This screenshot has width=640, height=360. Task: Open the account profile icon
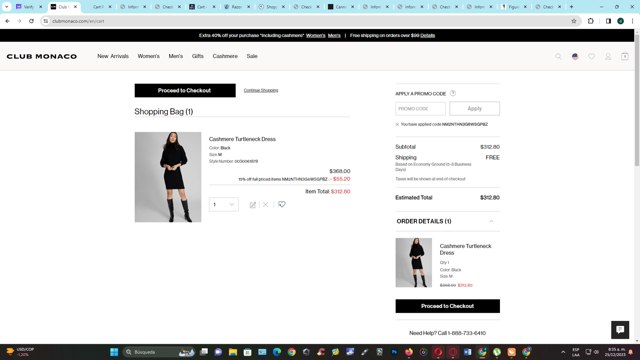(x=608, y=56)
